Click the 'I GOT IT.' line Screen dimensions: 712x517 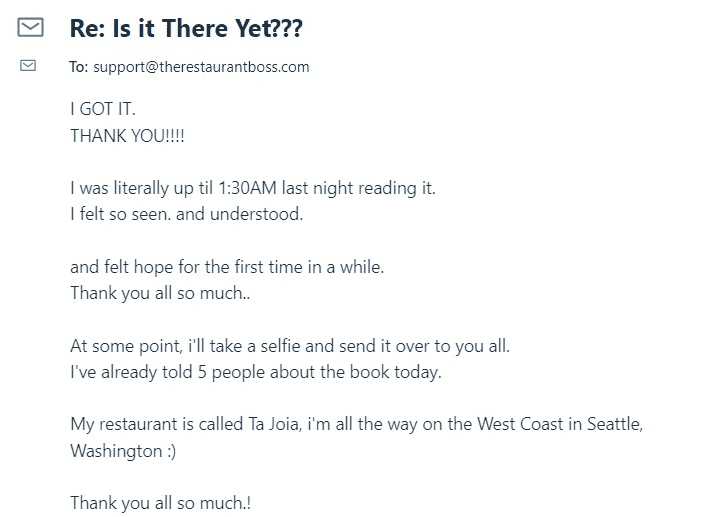point(103,109)
